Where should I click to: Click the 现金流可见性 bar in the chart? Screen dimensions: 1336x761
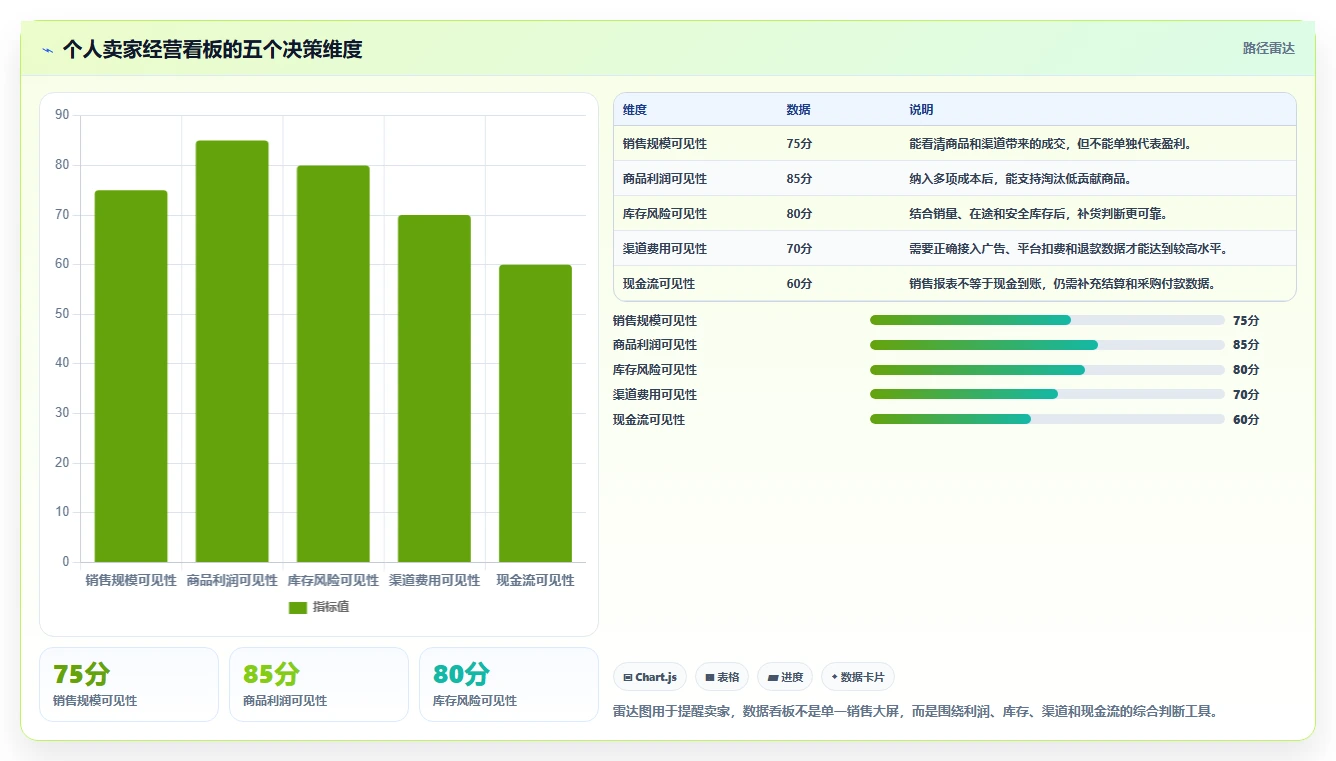(x=535, y=413)
